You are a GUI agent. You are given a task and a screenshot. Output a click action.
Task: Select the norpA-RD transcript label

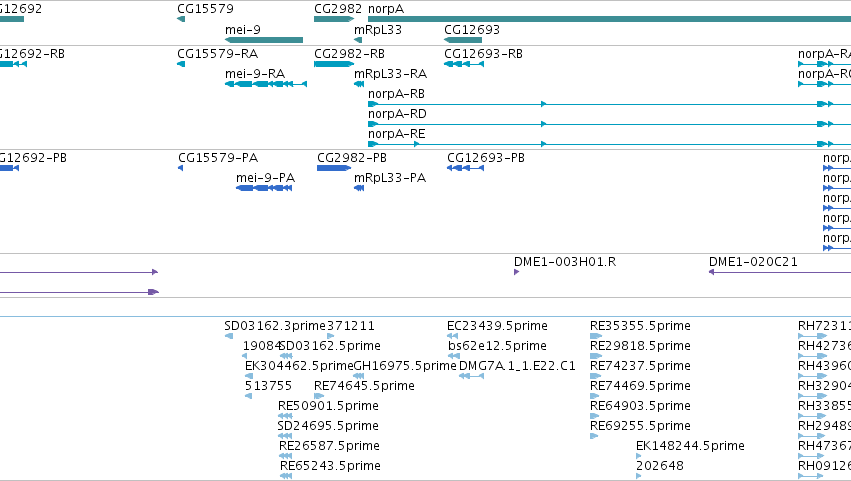coord(397,114)
